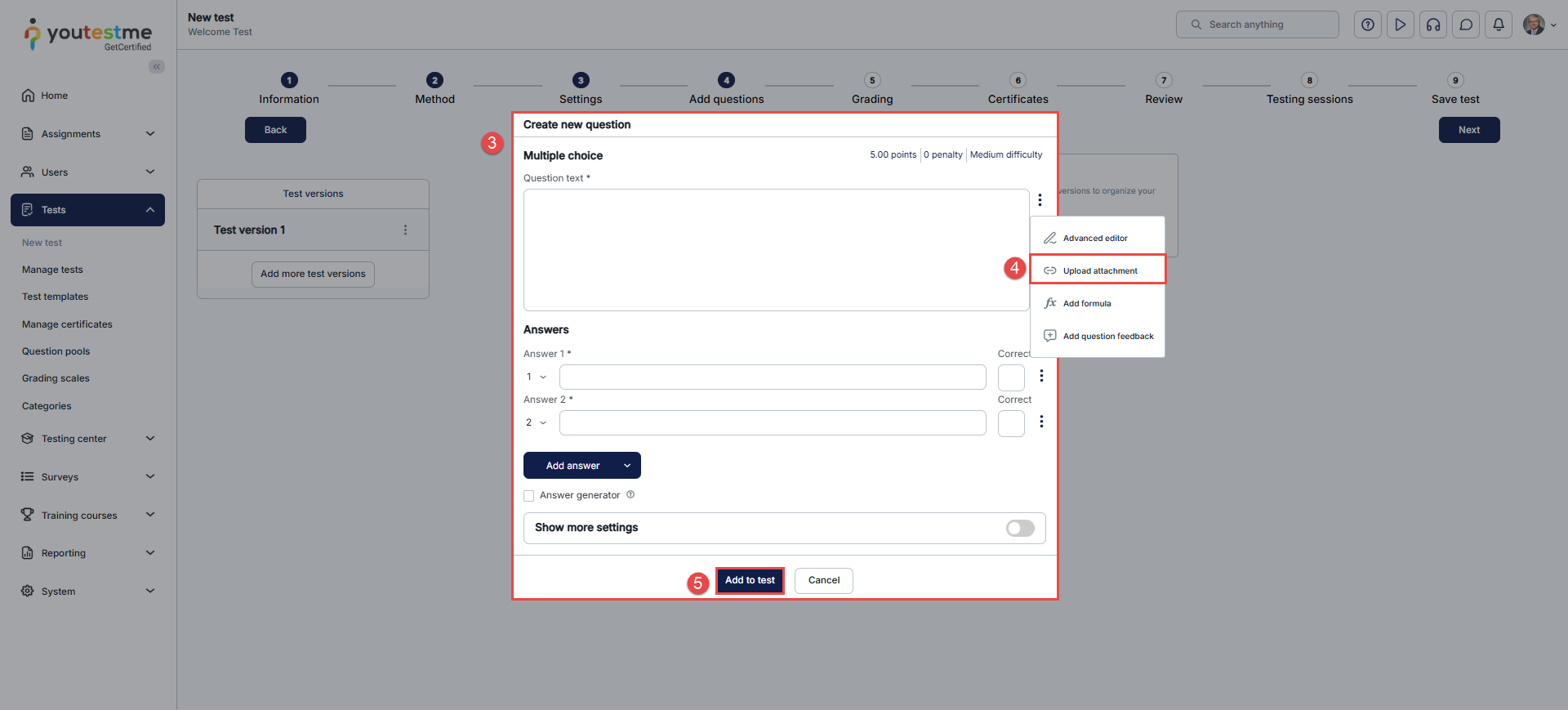Choose Advanced editor from the menu
Screen dimensions: 1568x710
pyautogui.click(x=1098, y=239)
